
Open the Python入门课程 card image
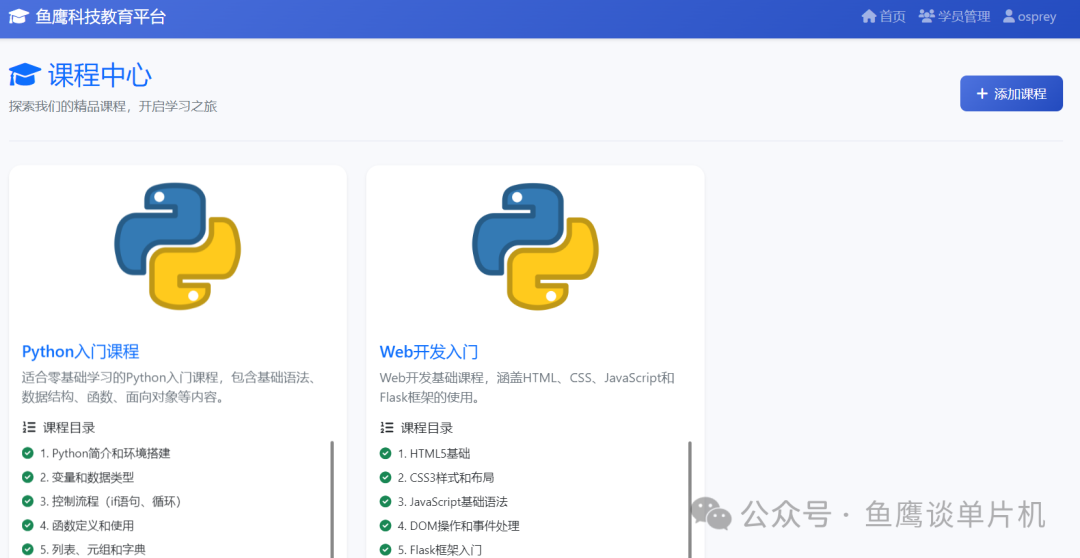click(178, 246)
